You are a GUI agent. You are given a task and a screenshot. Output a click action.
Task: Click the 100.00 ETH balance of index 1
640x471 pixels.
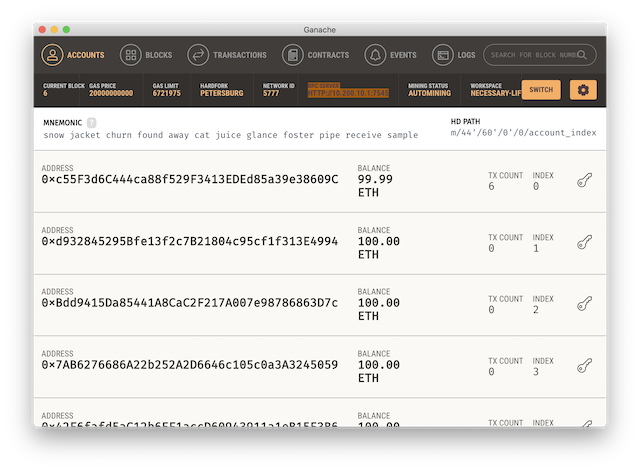coord(379,248)
